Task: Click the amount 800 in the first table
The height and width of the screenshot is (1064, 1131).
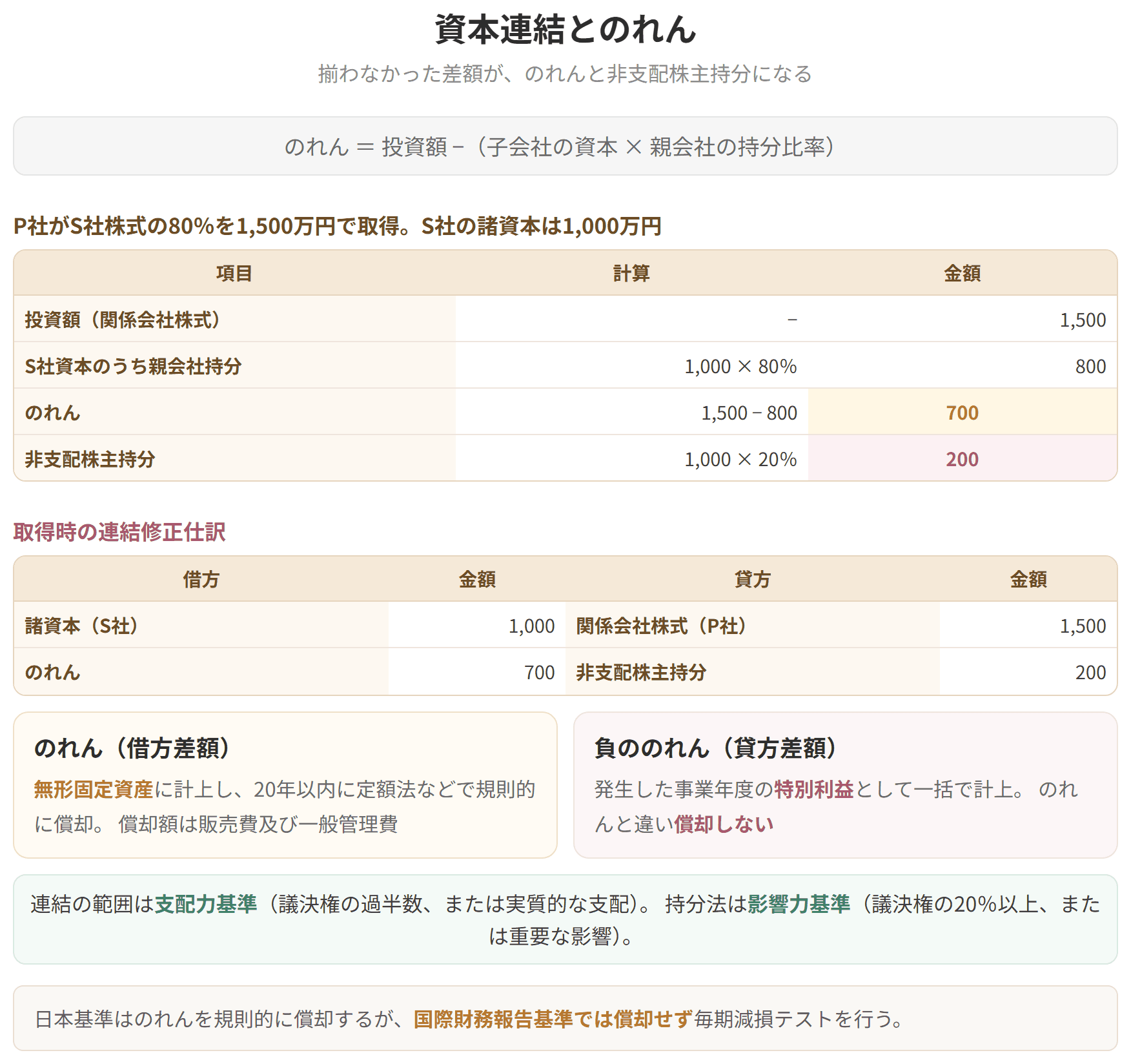Action: [1090, 366]
